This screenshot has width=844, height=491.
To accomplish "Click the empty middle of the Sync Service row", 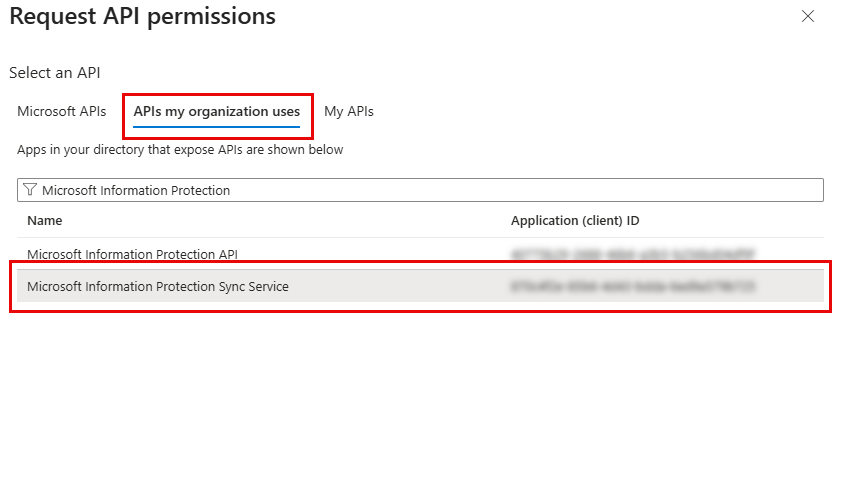I will (x=400, y=286).
